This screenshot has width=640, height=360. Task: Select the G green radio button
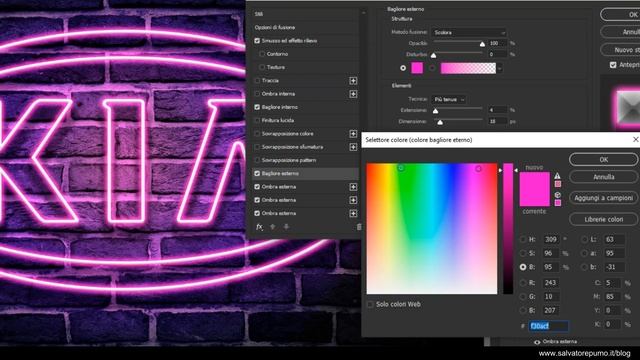coord(523,297)
